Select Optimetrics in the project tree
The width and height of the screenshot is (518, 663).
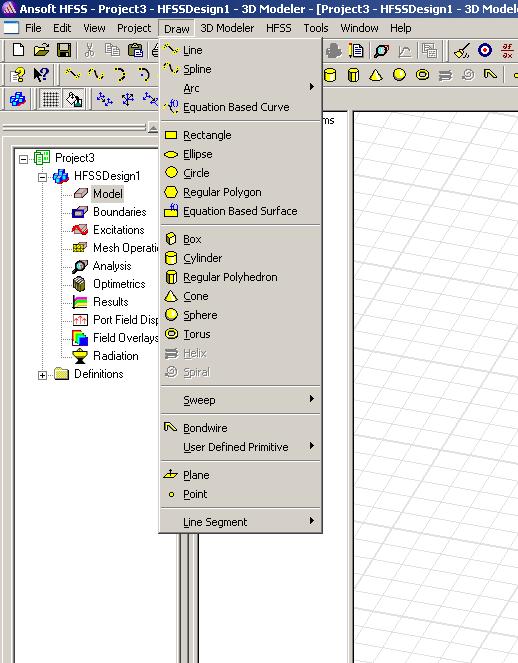(x=119, y=284)
